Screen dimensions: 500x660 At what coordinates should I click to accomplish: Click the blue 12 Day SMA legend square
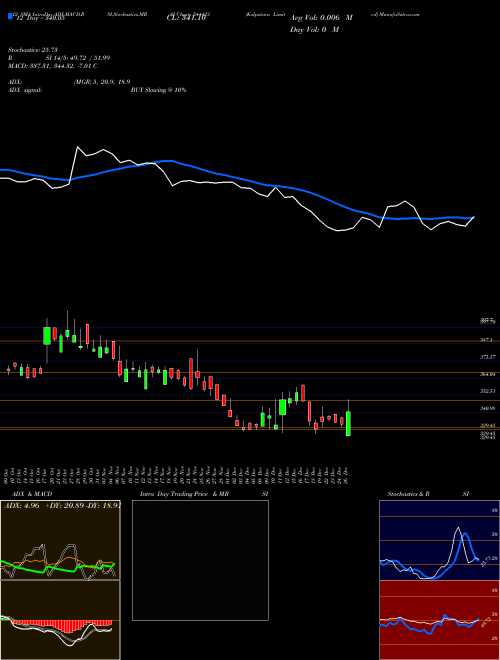11,16
